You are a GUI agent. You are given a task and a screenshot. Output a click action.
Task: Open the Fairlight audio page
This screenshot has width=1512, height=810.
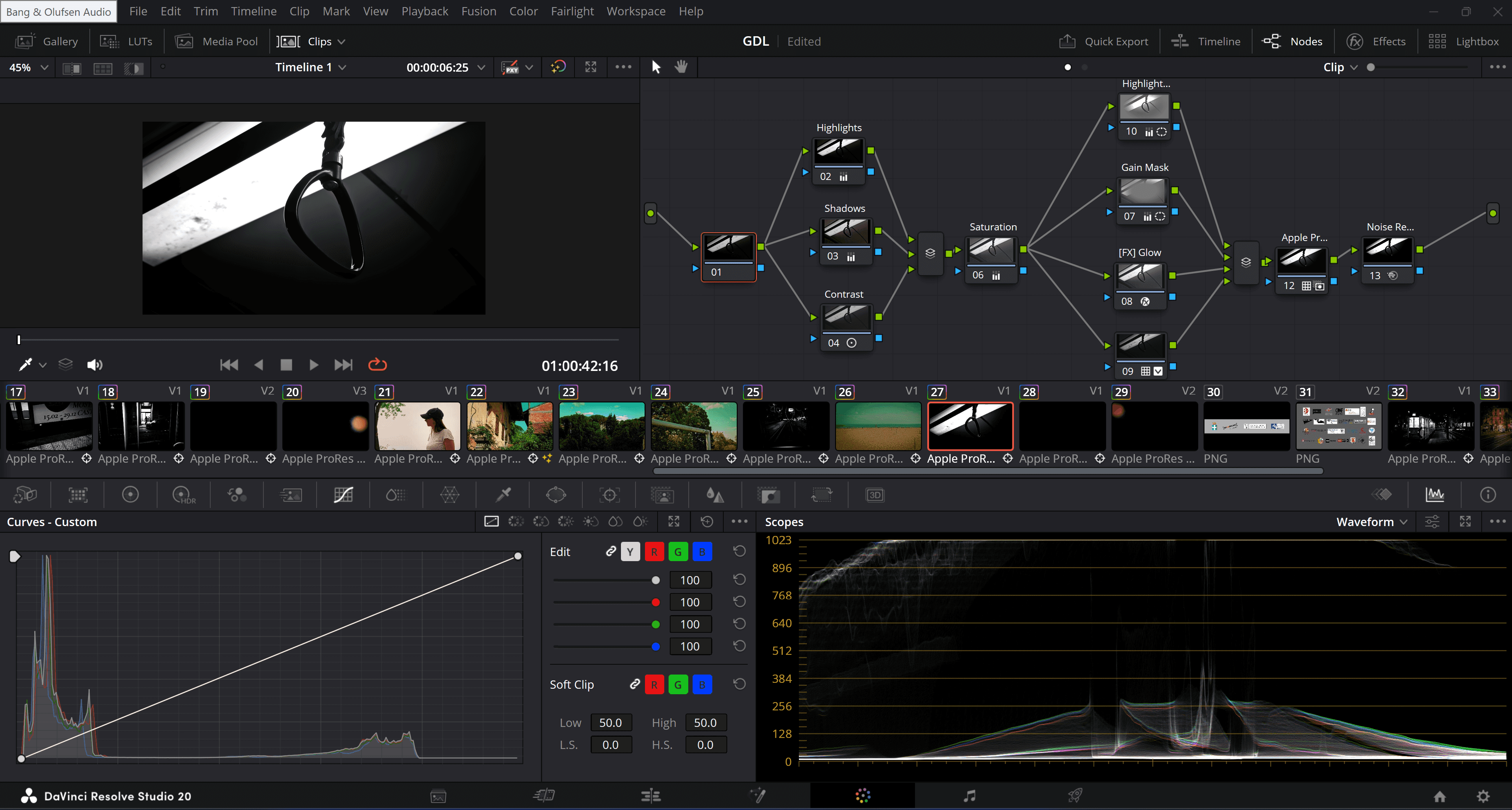pyautogui.click(x=969, y=795)
